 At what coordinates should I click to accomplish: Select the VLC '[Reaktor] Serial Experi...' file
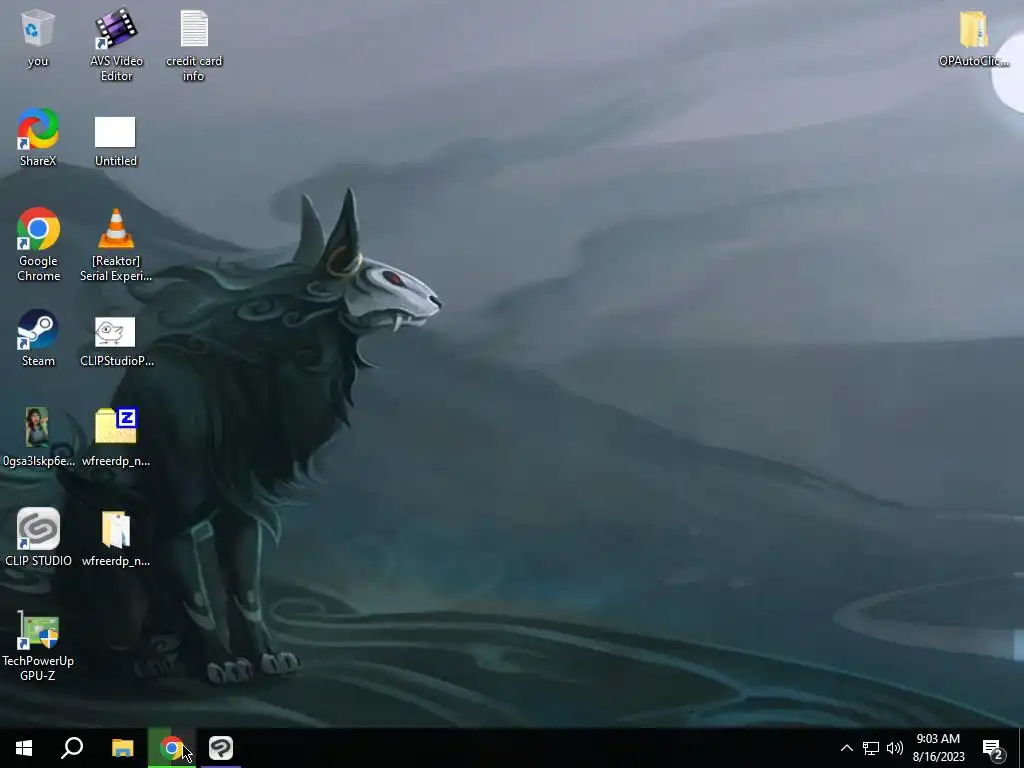(x=116, y=244)
